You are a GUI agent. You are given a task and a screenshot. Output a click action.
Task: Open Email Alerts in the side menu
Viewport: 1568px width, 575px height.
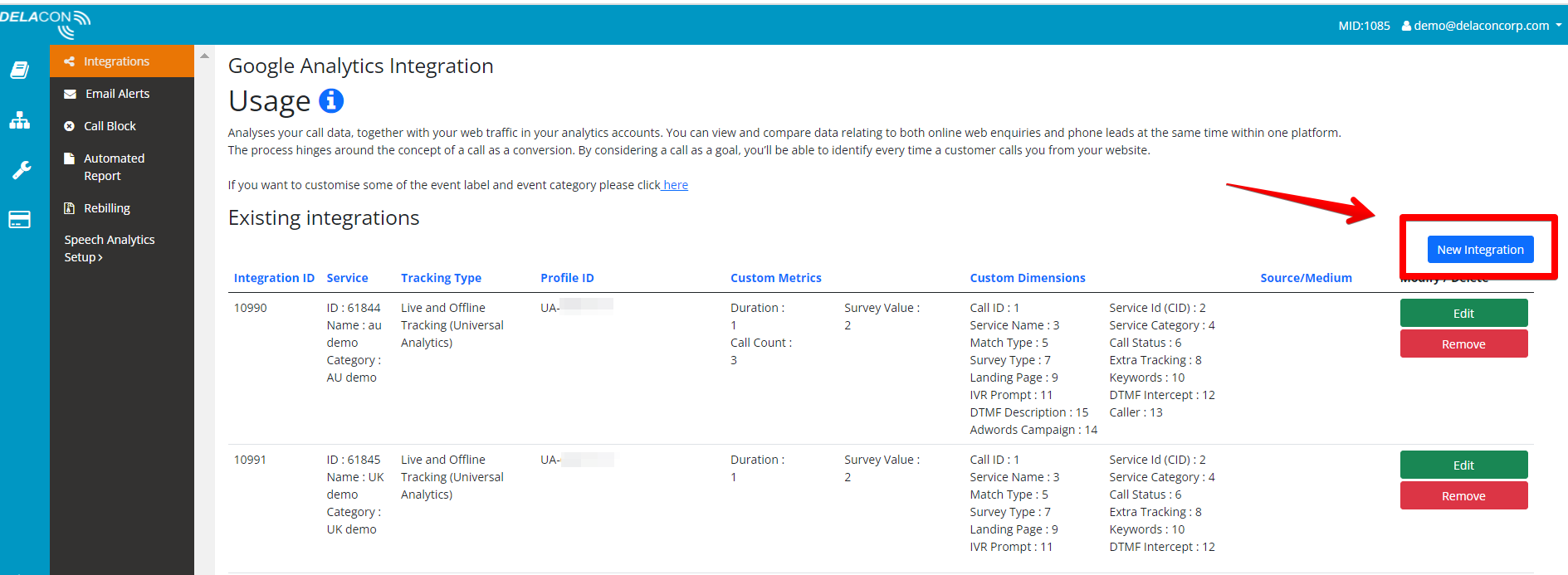[x=122, y=94]
